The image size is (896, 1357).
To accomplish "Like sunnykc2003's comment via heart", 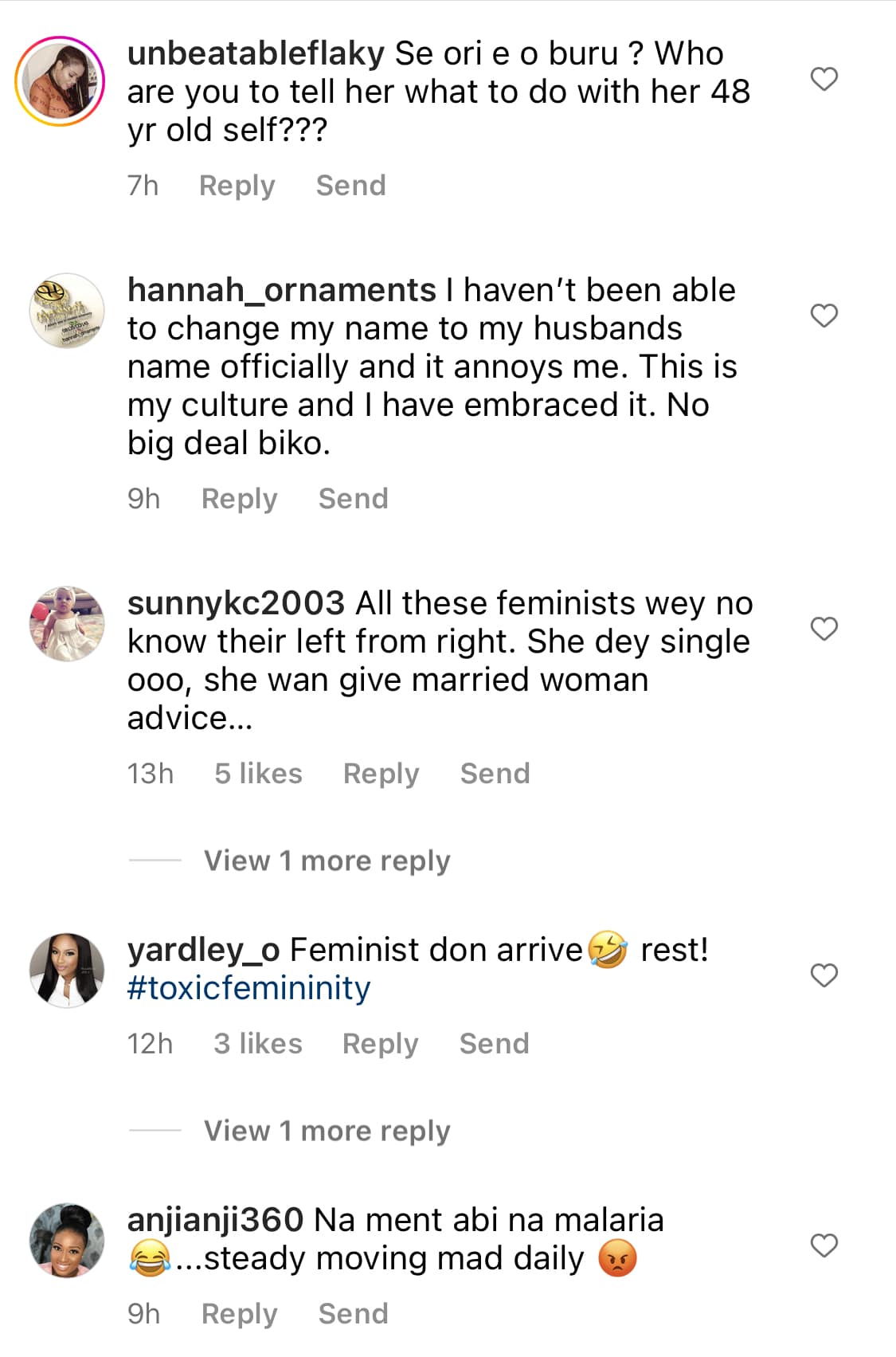I will tap(824, 629).
